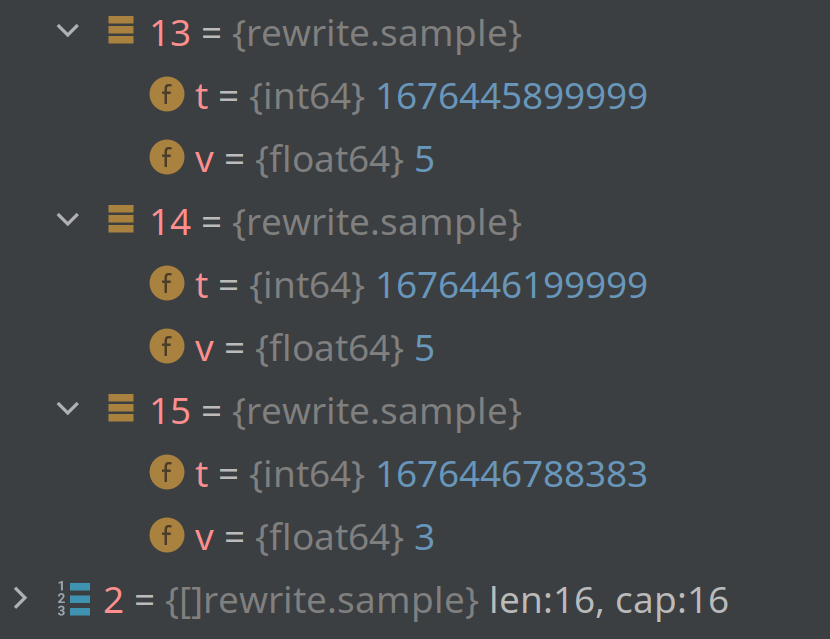Click the struct icon beside entry 14
The image size is (830, 639).
[x=120, y=221]
